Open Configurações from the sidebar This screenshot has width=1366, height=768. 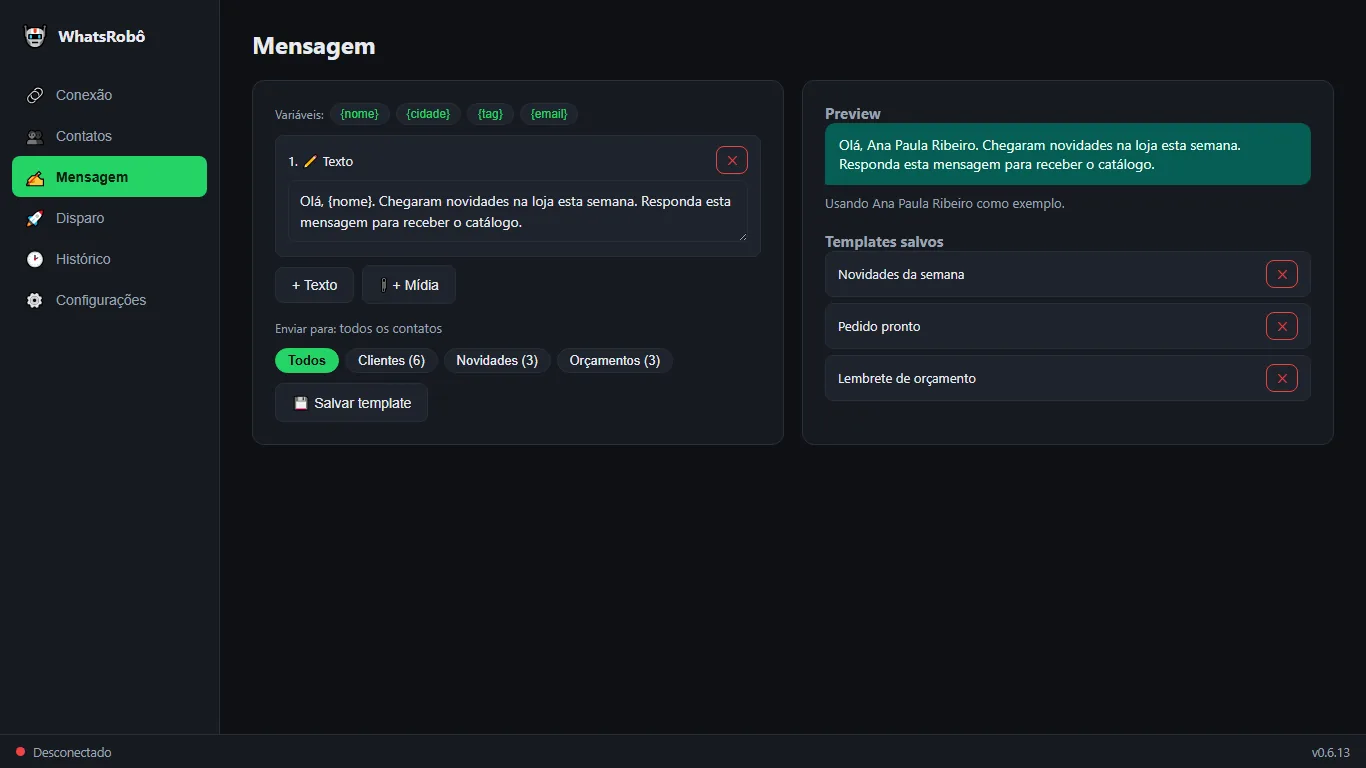[109, 300]
